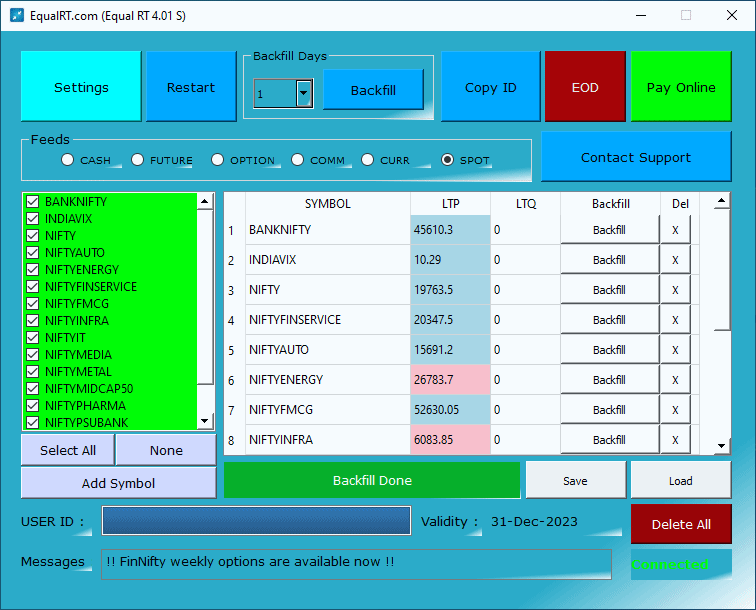Click Backfill in the NIFTYFMCG row

[609, 409]
